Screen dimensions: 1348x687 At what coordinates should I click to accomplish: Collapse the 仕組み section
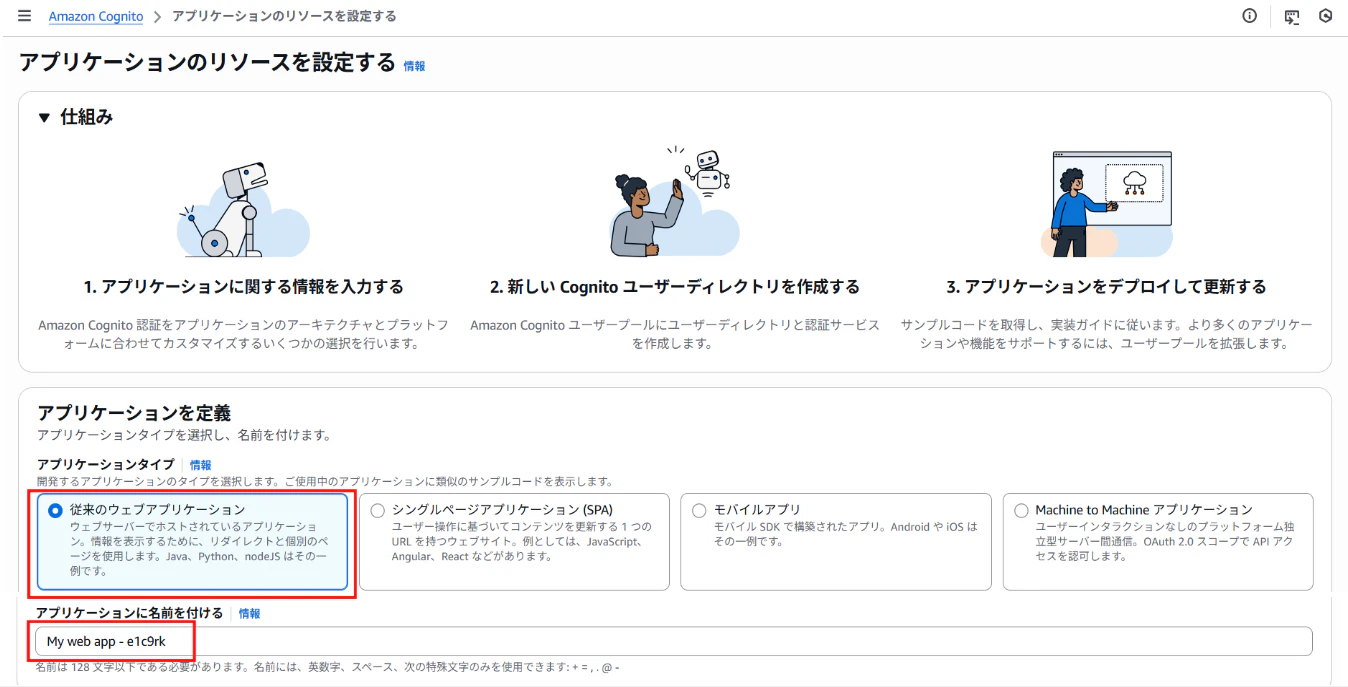pyautogui.click(x=44, y=118)
